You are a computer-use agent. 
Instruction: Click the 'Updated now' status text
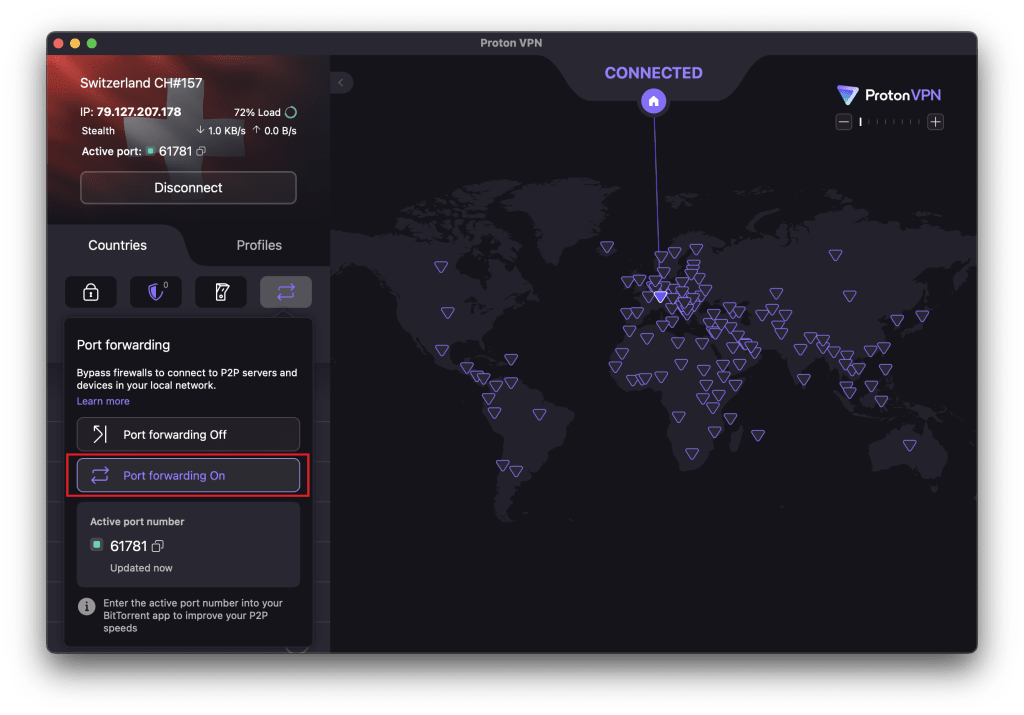point(141,568)
